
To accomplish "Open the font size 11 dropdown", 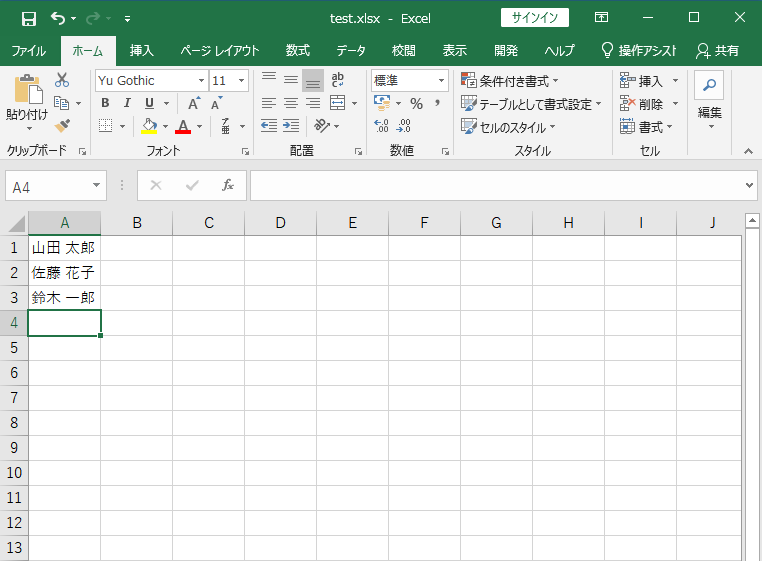I will (x=241, y=81).
